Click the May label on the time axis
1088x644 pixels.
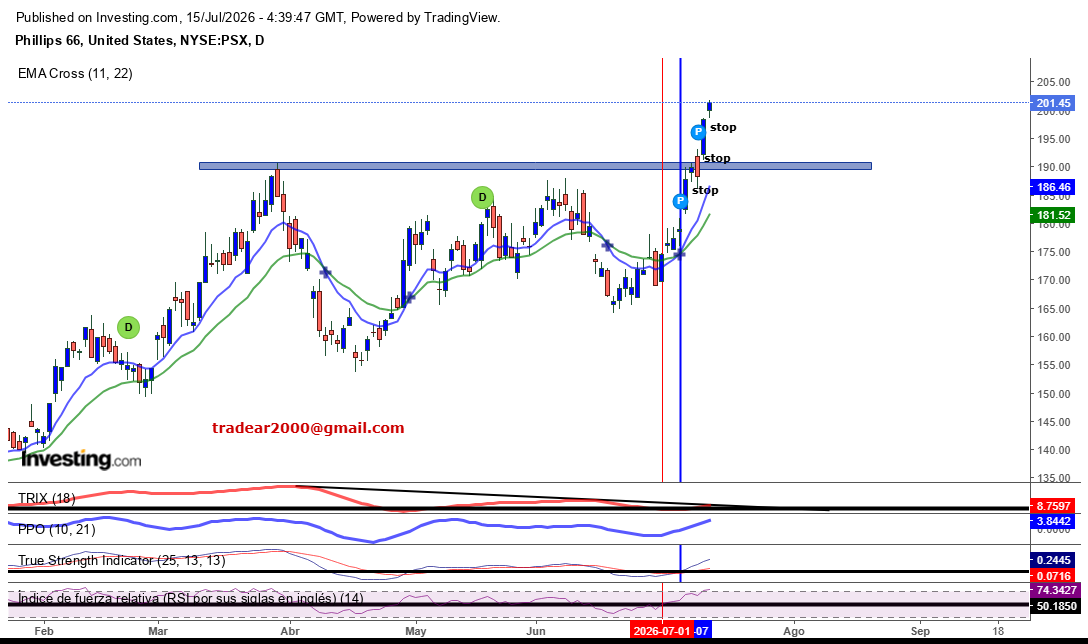pos(416,631)
